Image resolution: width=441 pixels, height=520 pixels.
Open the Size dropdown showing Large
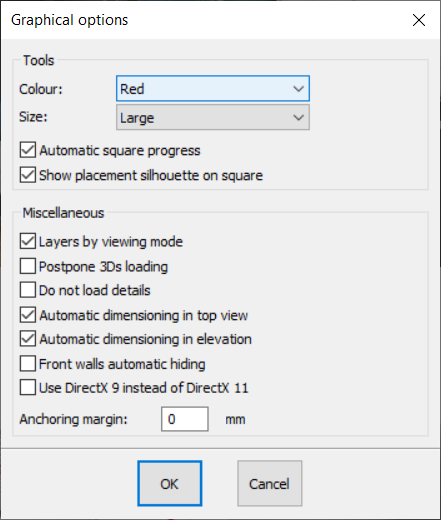[213, 117]
